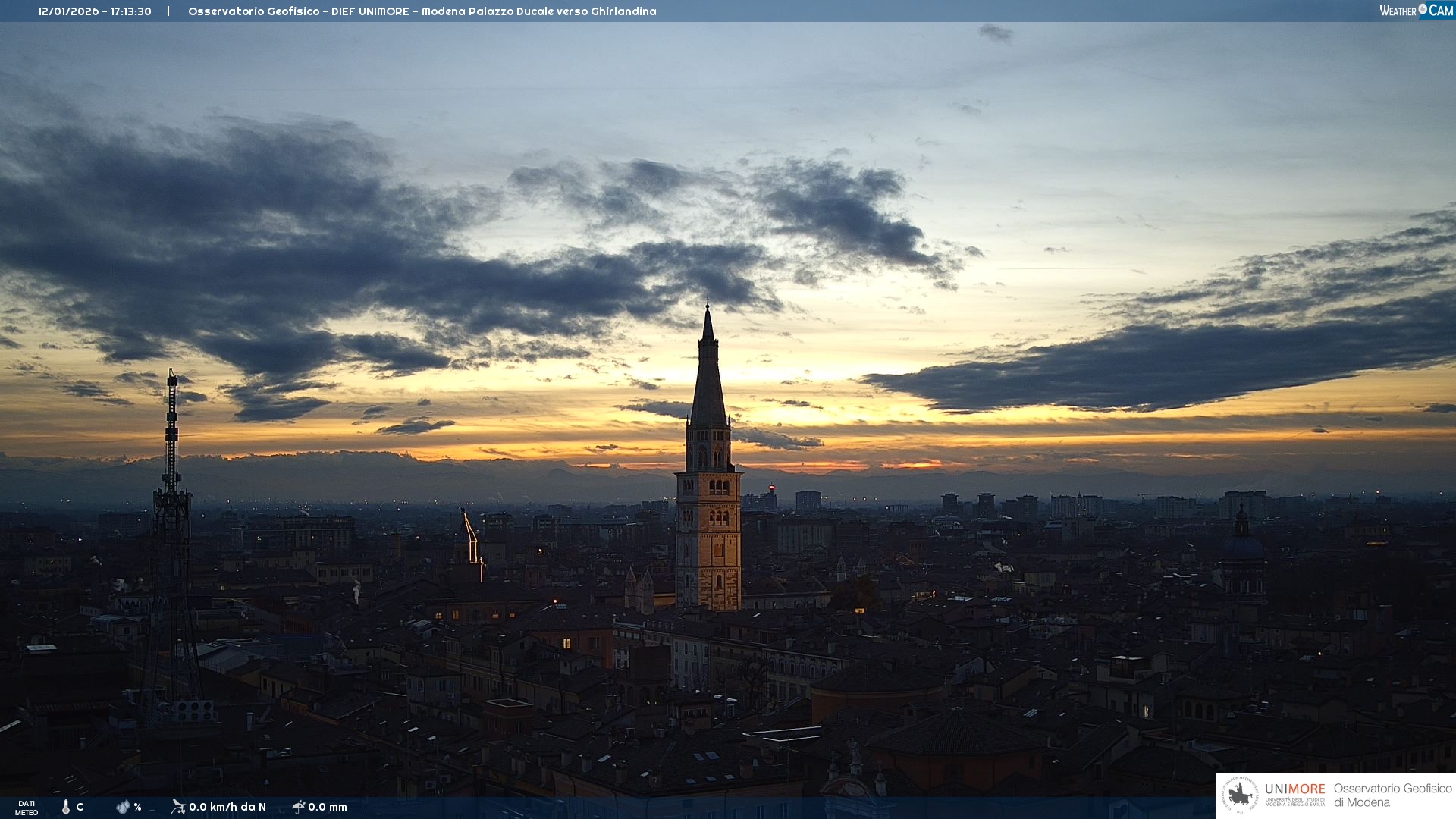Click the humidity water drops icon
Viewport: 1456px width, 819px height.
click(123, 807)
